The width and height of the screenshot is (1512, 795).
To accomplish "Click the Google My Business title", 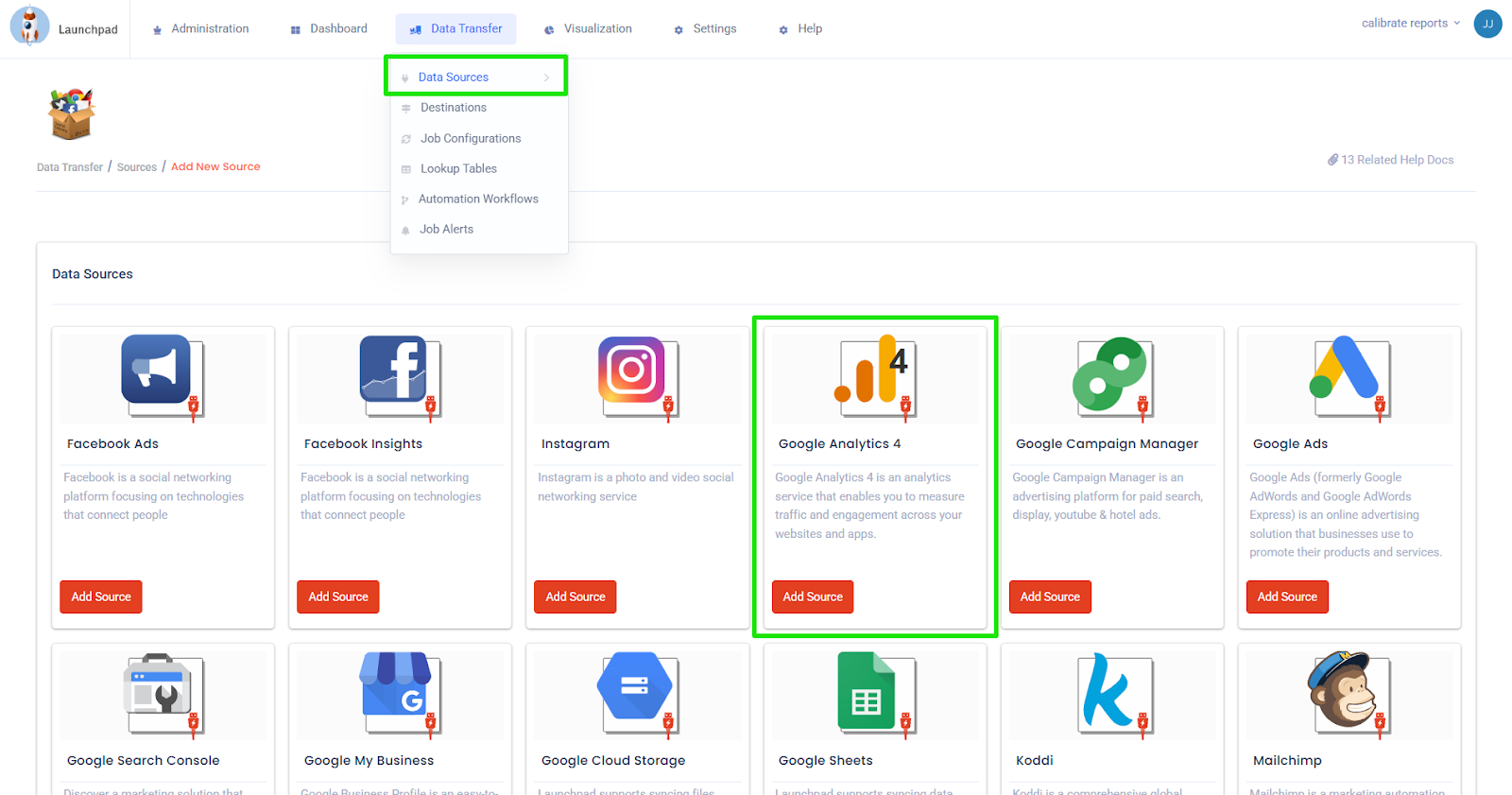I will click(x=369, y=760).
